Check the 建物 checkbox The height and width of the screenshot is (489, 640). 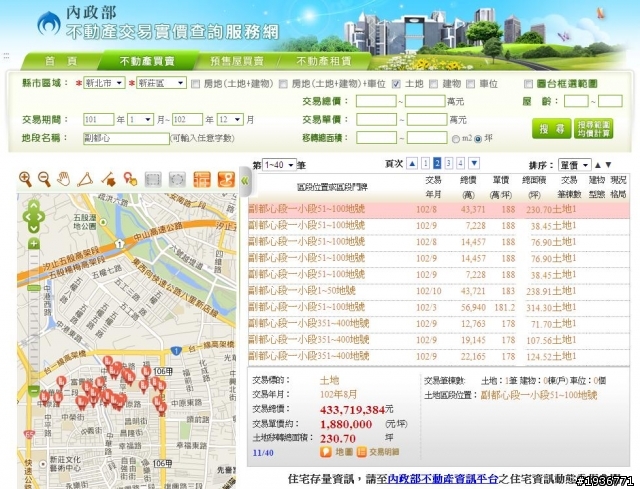coord(434,84)
